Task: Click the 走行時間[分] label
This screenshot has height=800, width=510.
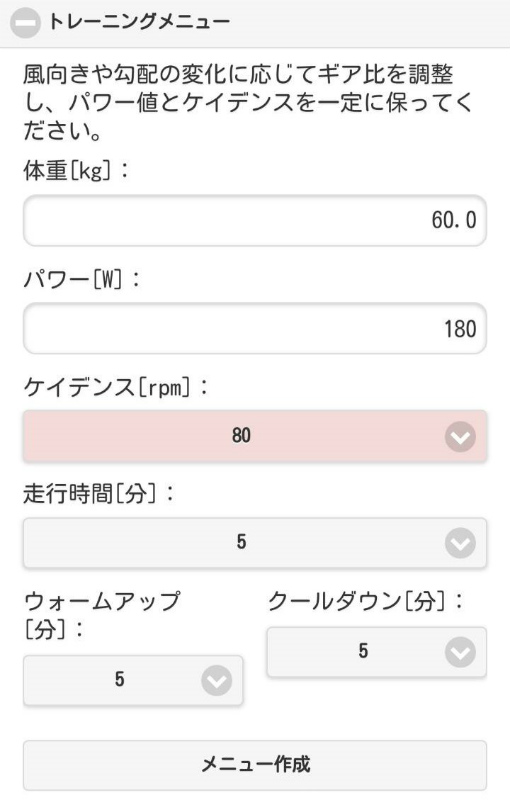Action: (x=99, y=493)
